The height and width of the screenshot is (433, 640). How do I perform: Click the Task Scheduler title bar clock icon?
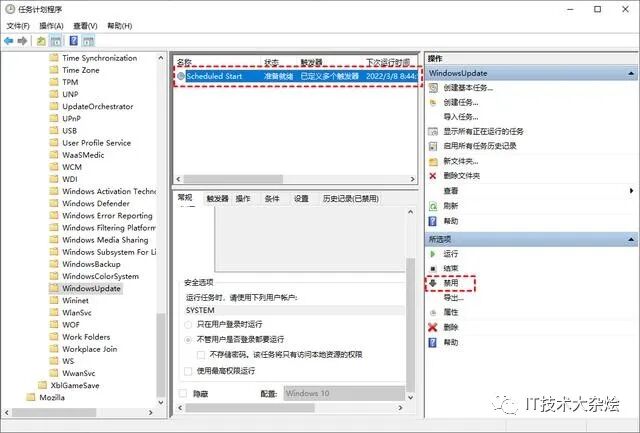[x=9, y=9]
